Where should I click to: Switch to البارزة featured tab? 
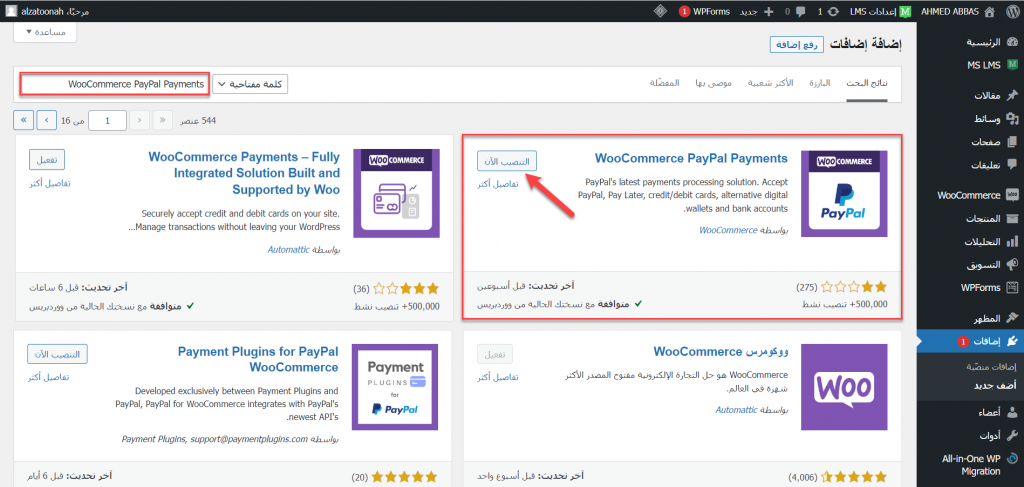click(819, 84)
